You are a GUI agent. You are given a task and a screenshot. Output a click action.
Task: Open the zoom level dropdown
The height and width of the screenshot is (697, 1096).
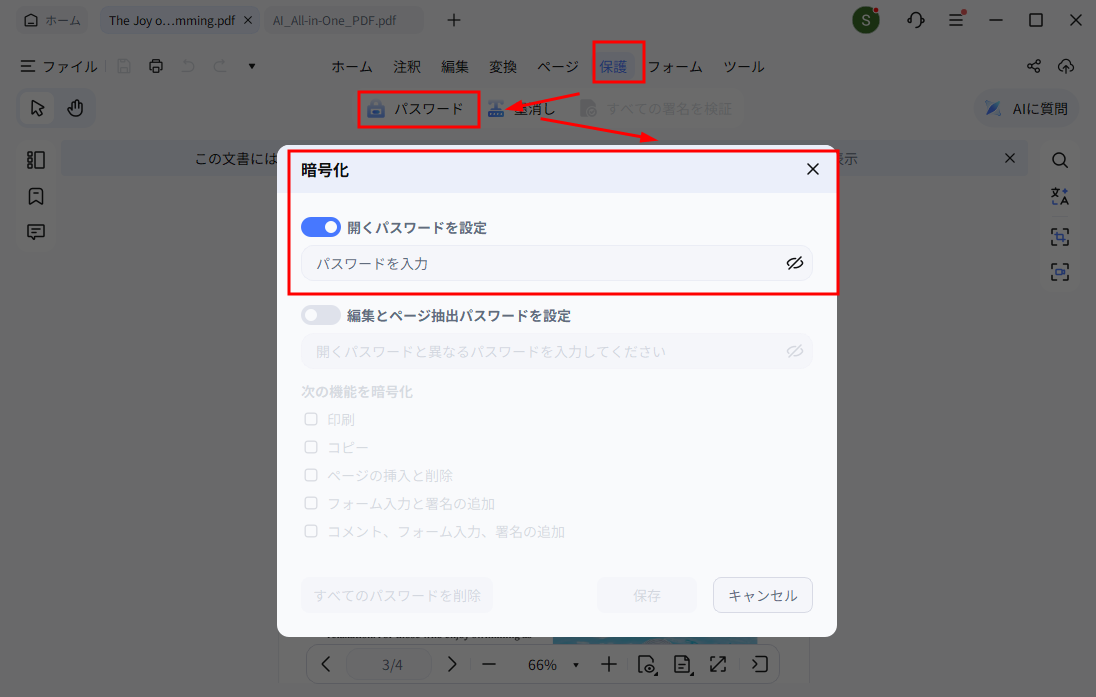coord(575,664)
